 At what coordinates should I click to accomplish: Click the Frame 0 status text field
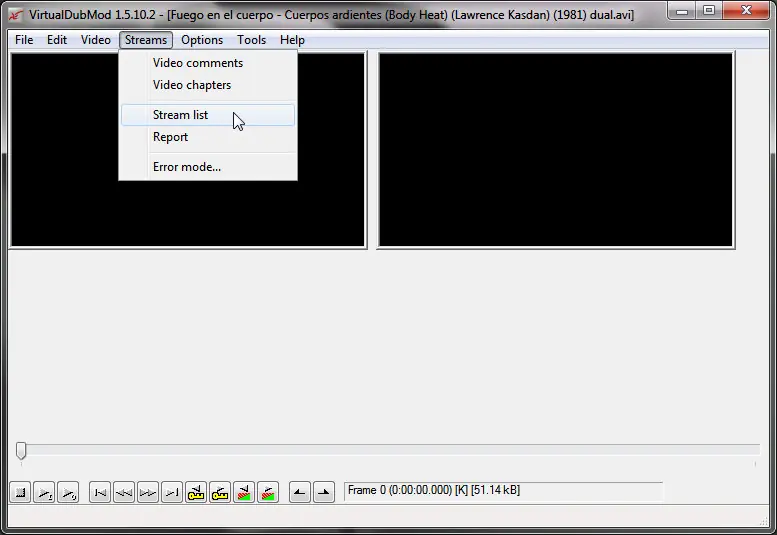(503, 491)
